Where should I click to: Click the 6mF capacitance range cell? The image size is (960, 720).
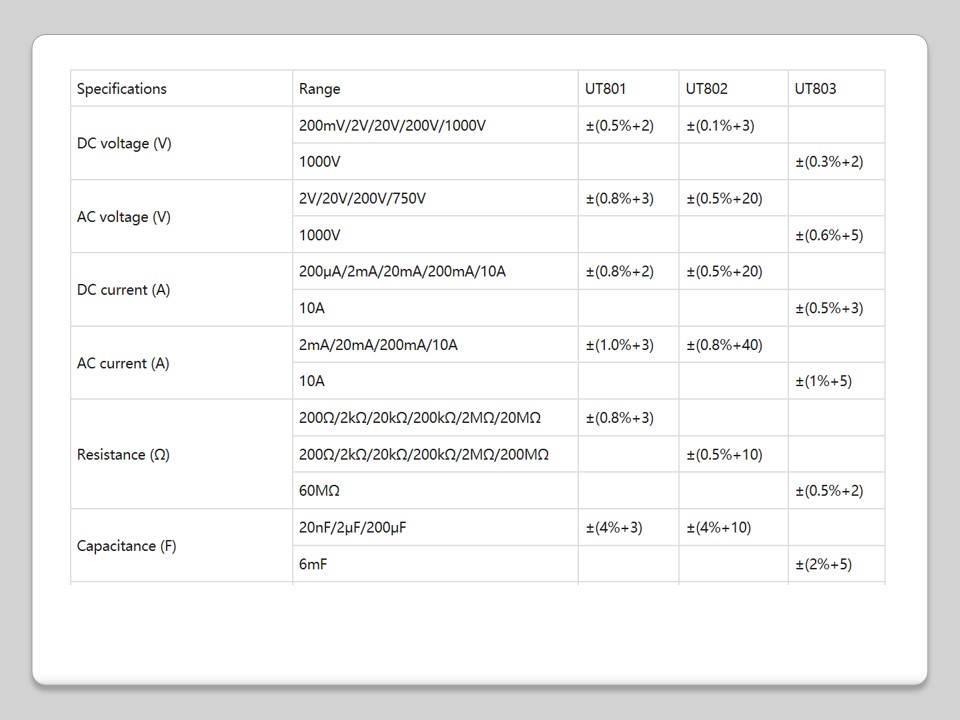(x=313, y=564)
